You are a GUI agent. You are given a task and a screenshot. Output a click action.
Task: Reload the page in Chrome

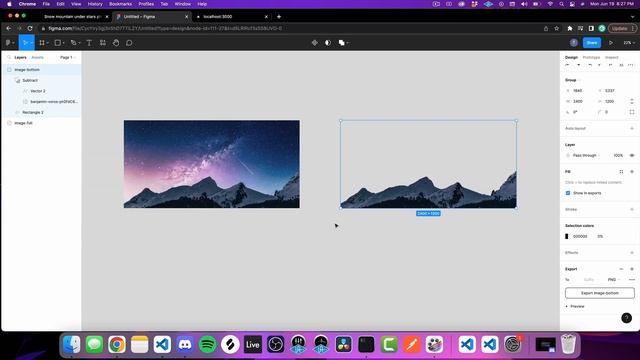30,28
